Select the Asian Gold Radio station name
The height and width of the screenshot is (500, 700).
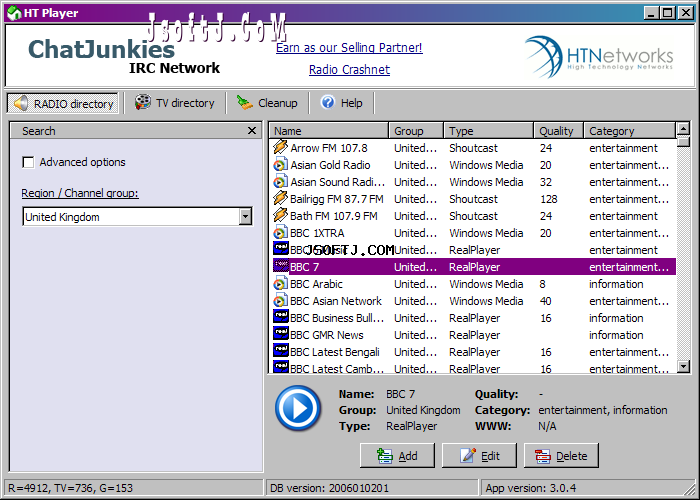pos(330,165)
